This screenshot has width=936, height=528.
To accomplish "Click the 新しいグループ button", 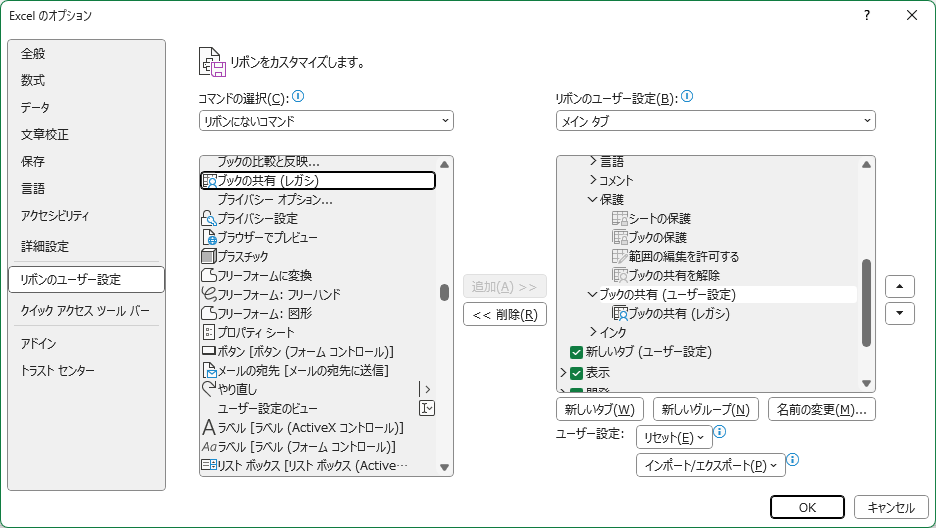I will pos(706,409).
